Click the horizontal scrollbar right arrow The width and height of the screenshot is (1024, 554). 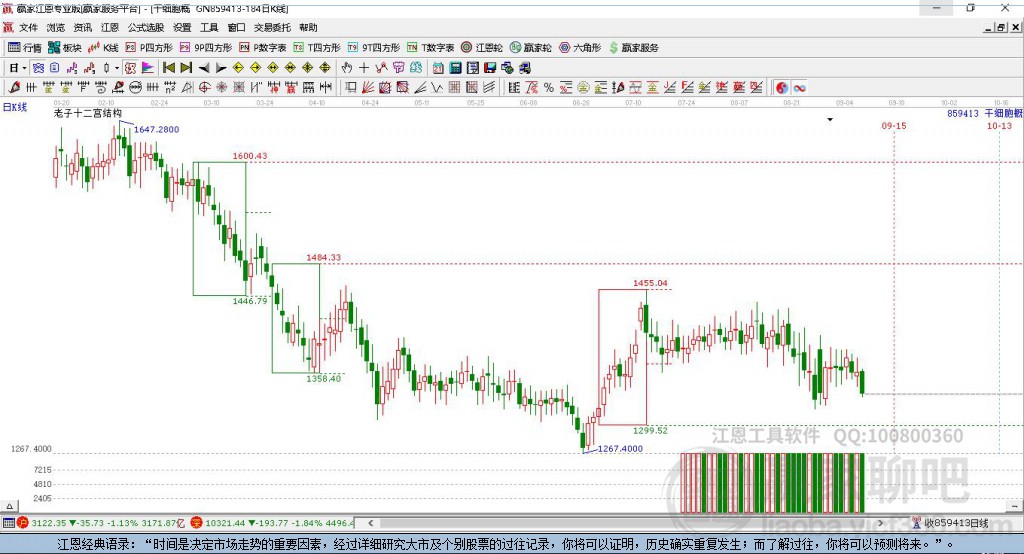click(x=880, y=523)
